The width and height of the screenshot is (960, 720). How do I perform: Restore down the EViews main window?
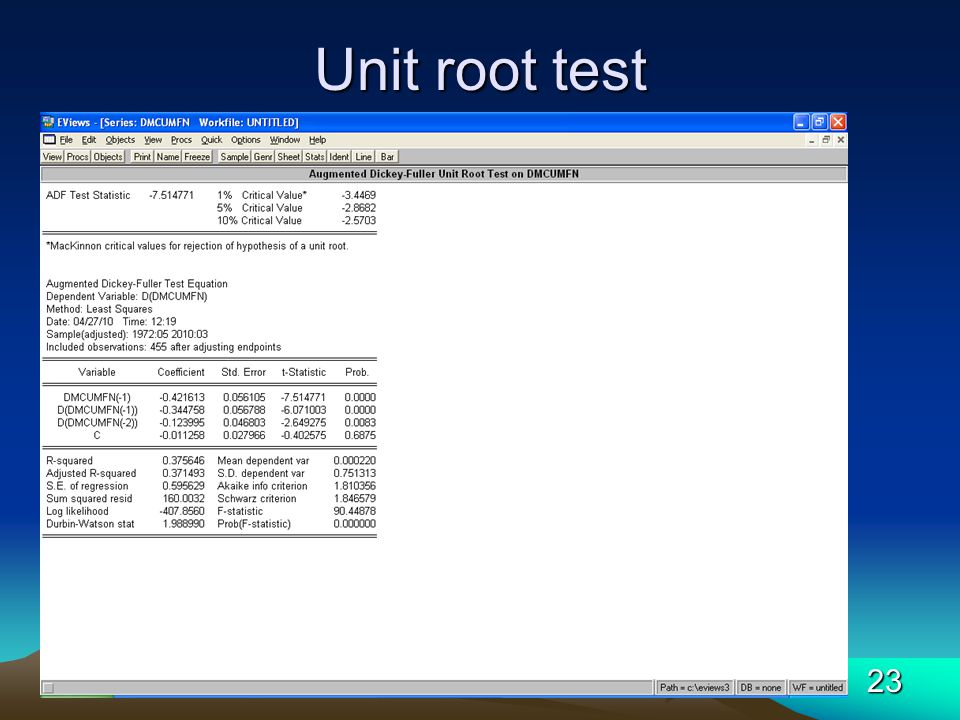[819, 122]
